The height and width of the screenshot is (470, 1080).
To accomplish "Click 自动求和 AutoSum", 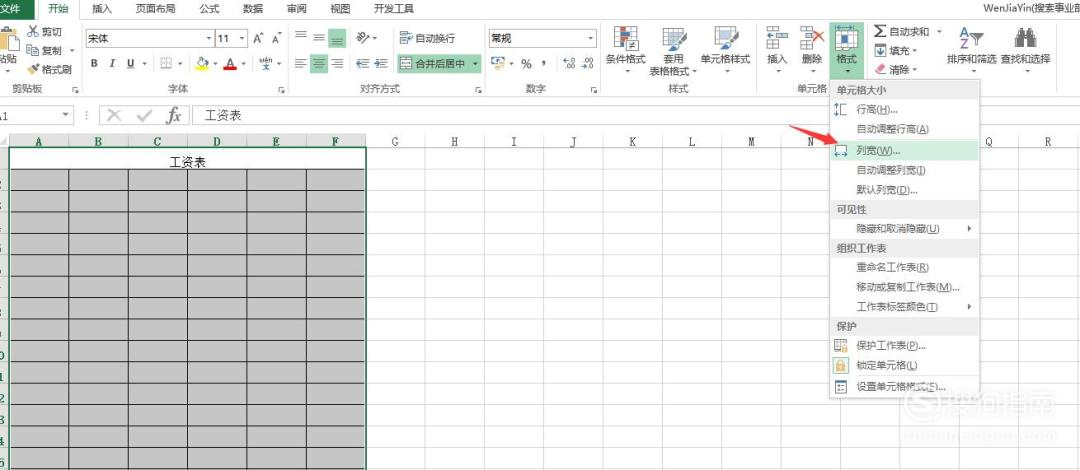I will pyautogui.click(x=902, y=32).
